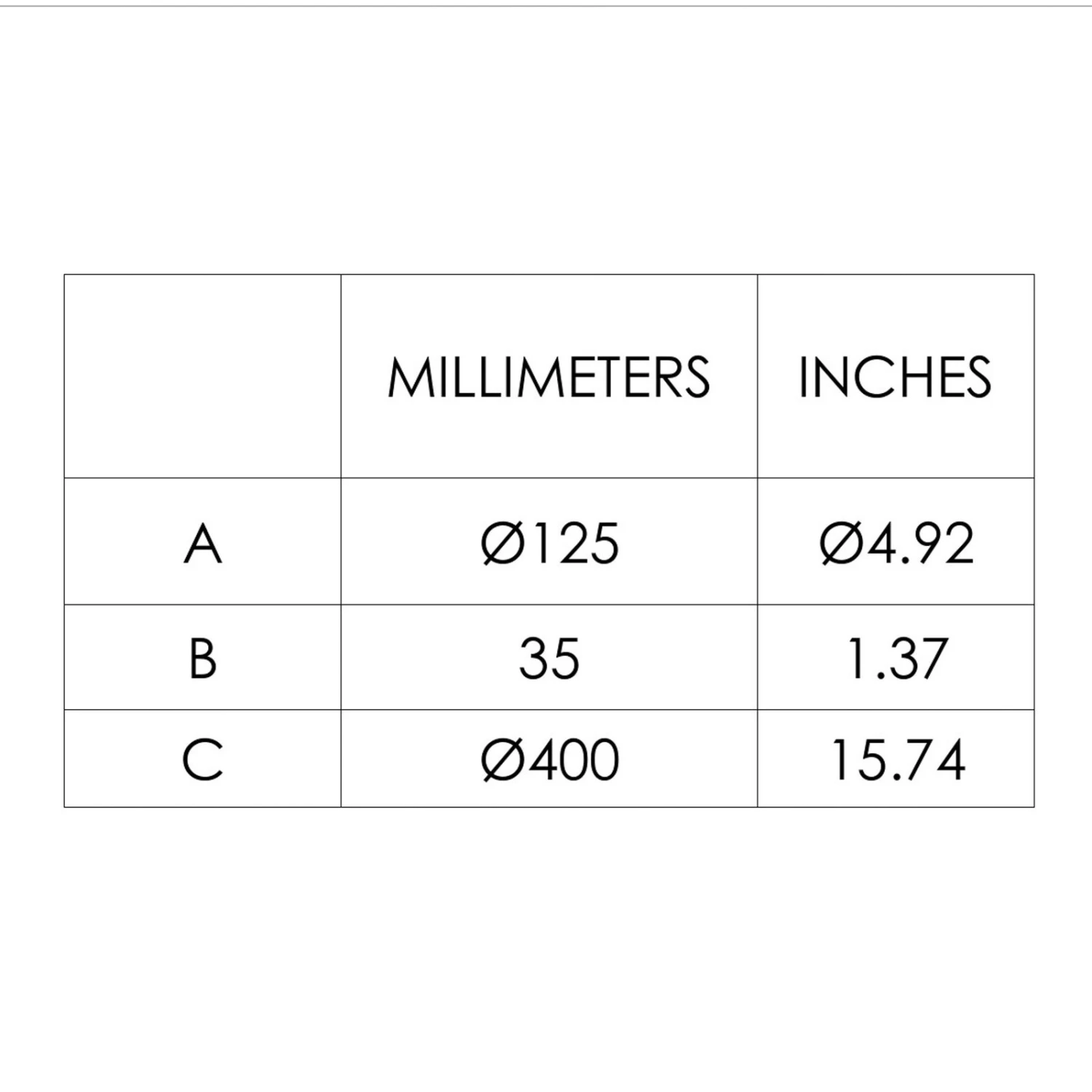Click the 15.74 inches value

(x=897, y=761)
